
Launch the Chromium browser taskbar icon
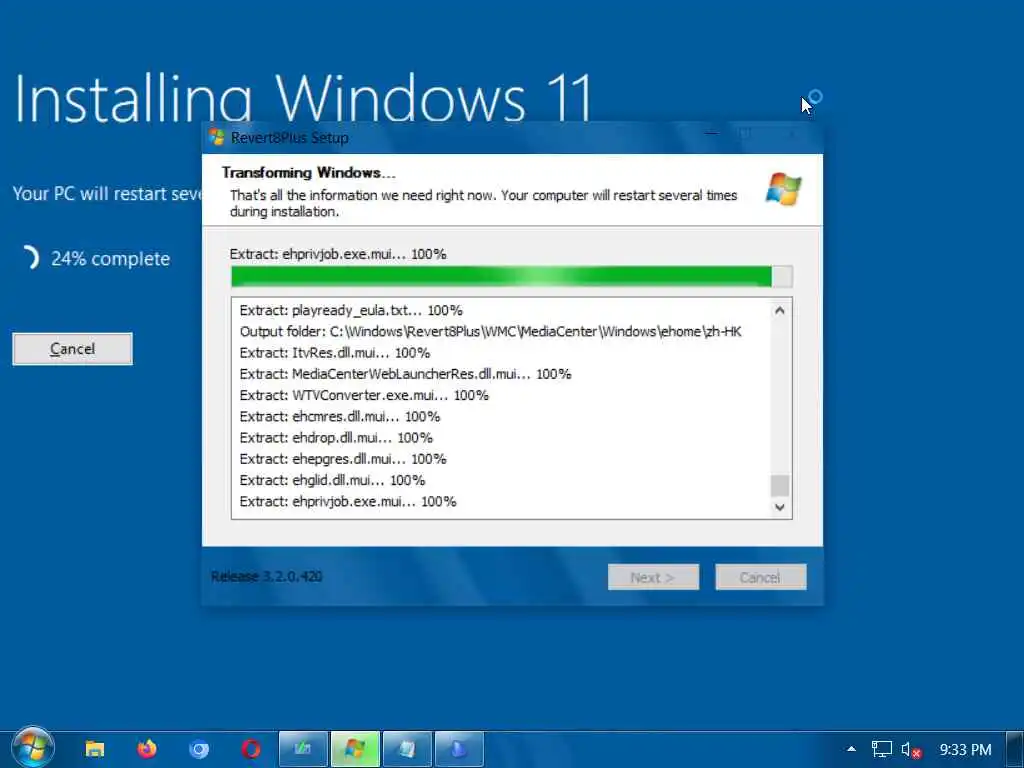point(199,749)
